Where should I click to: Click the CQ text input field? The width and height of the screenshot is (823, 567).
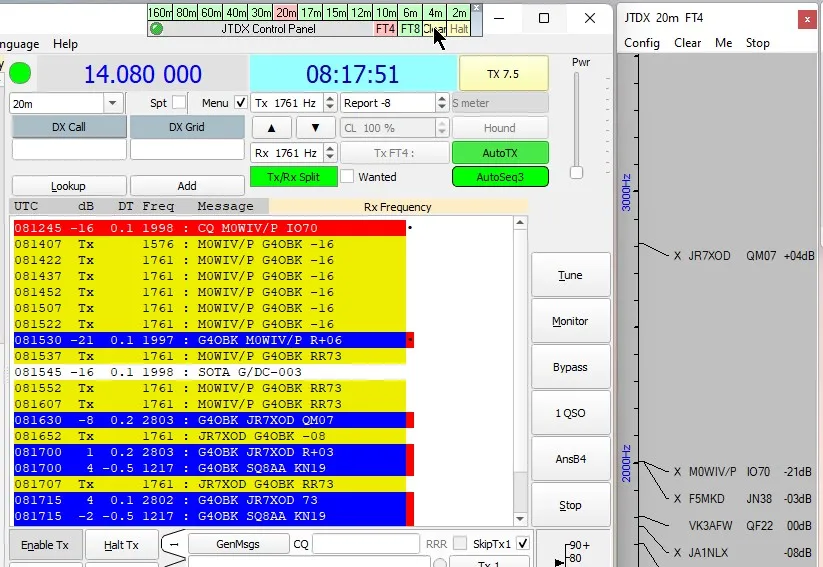click(366, 544)
